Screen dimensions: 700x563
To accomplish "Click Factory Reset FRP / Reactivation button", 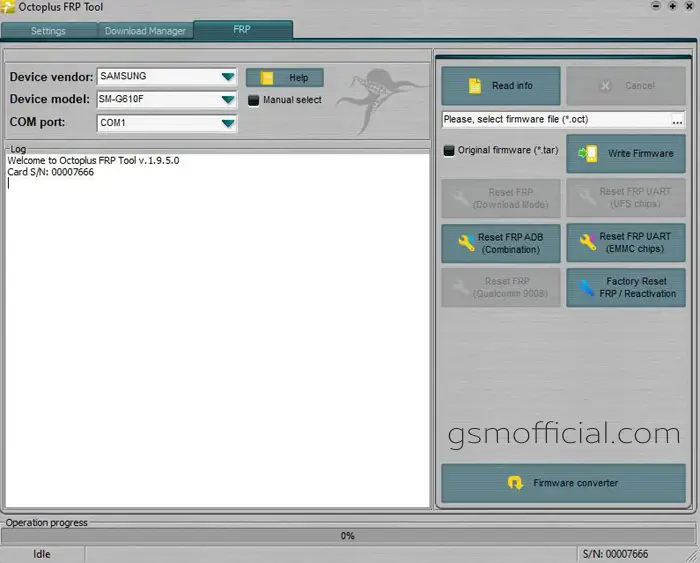I will (626, 288).
